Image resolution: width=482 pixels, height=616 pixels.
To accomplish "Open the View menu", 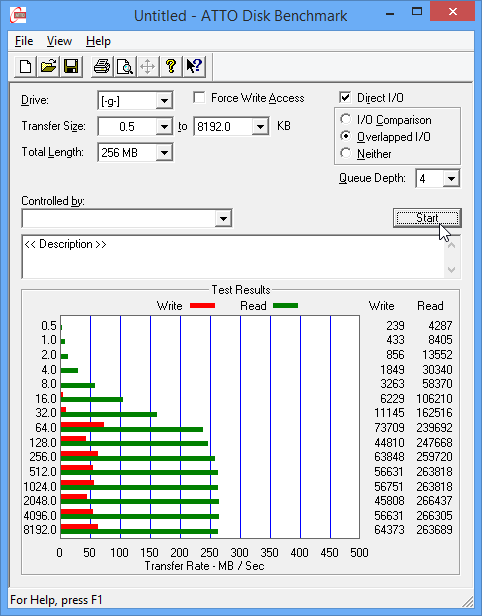I will tap(59, 41).
